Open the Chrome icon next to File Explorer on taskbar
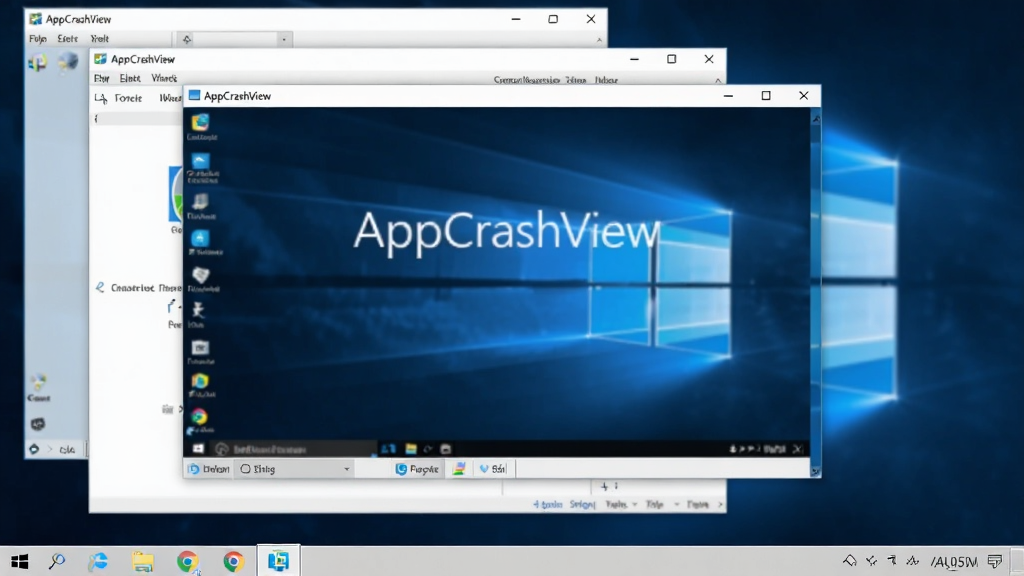The width and height of the screenshot is (1024, 576). pyautogui.click(x=188, y=561)
